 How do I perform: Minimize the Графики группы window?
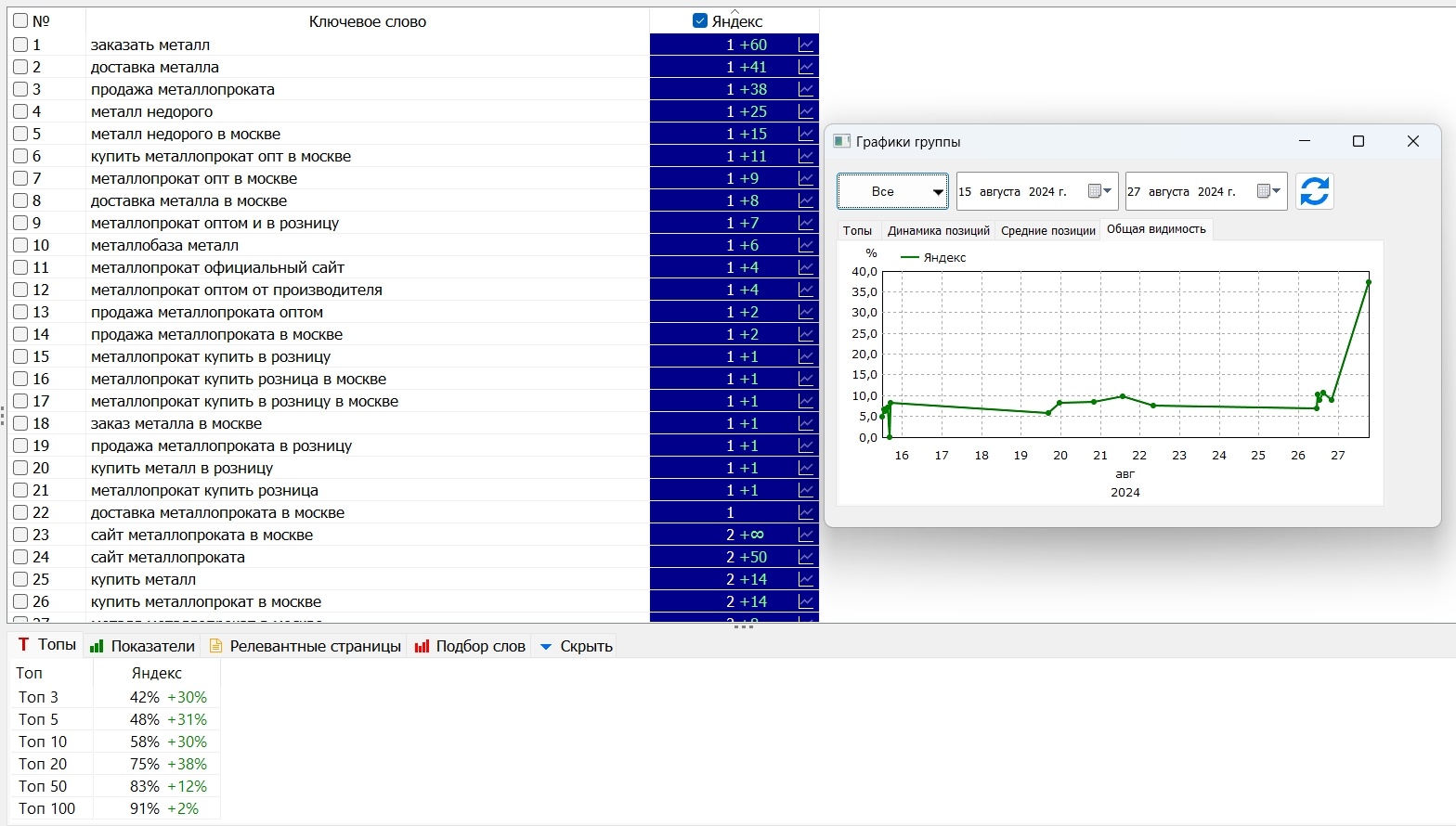[x=1305, y=141]
